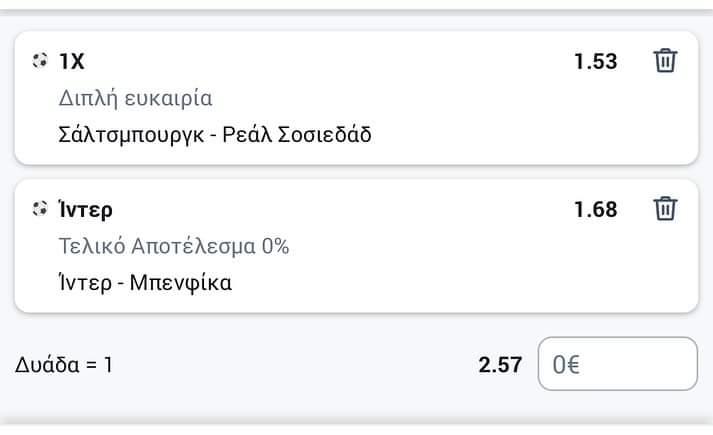Delete the 1X Σάλτσμπουργκ bet with trash icon
The image size is (713, 435).
pyautogui.click(x=665, y=60)
